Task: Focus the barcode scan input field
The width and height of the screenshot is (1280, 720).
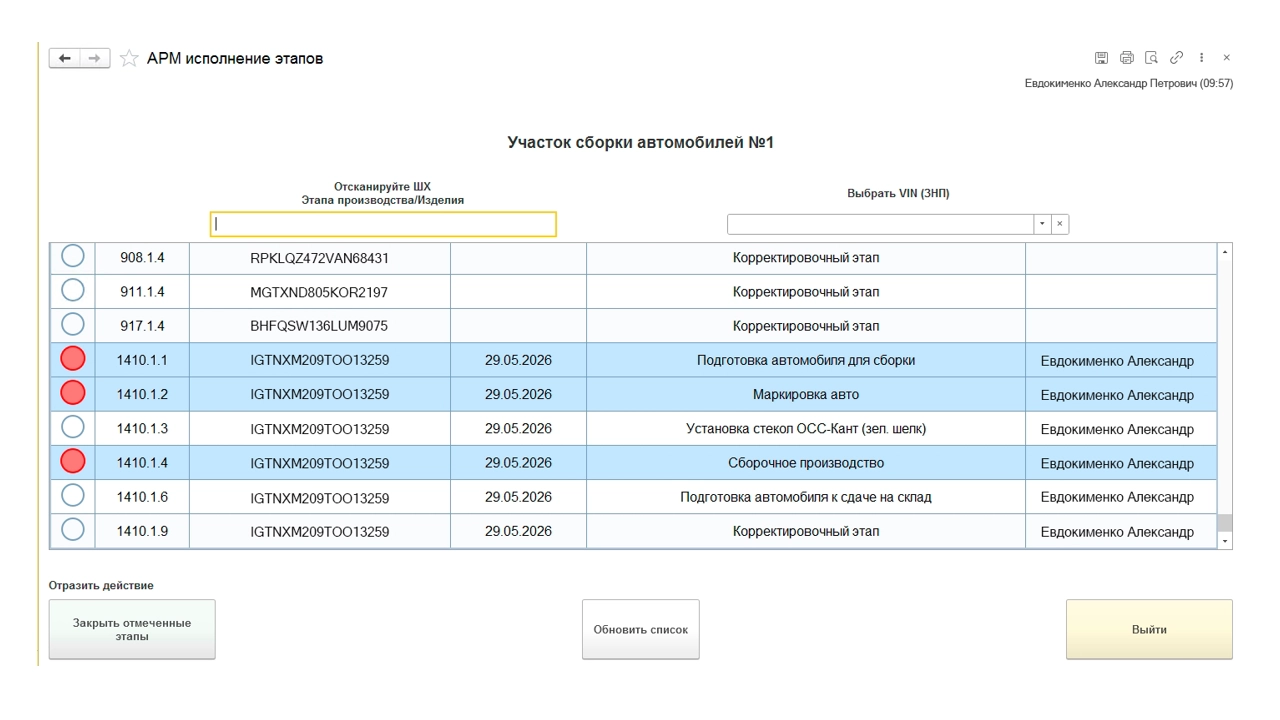Action: coord(383,224)
